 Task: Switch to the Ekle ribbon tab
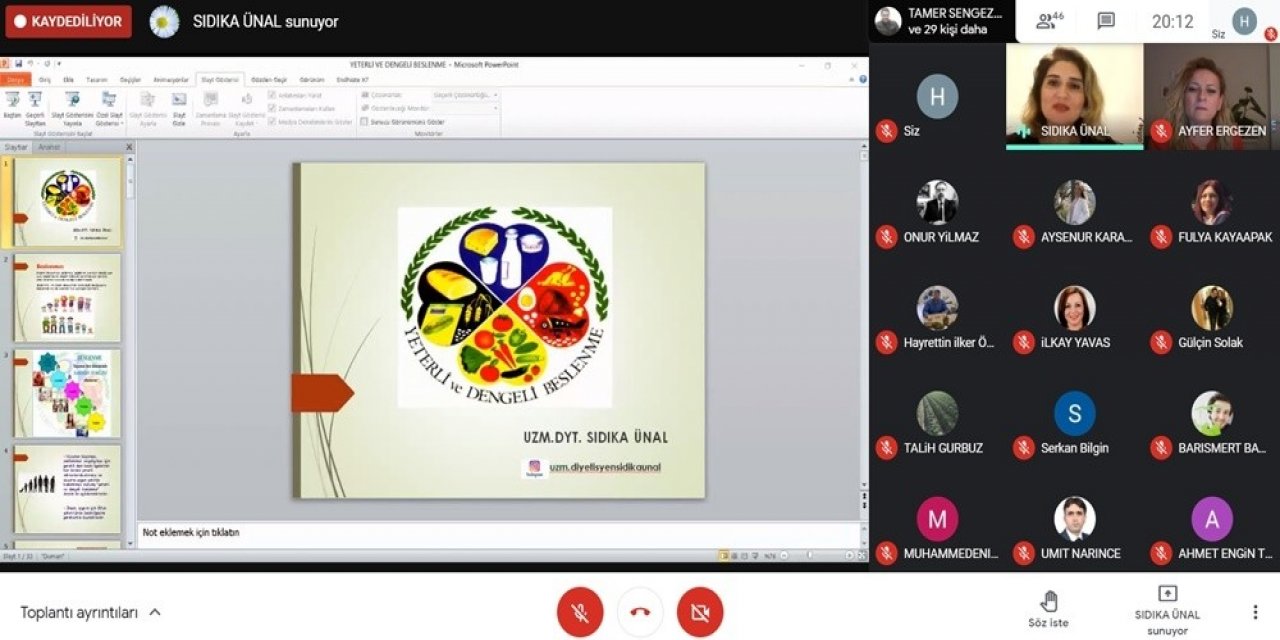(x=68, y=79)
